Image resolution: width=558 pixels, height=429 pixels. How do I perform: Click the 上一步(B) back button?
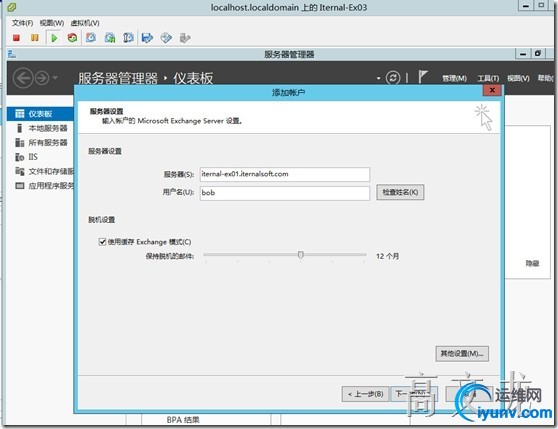[365, 394]
